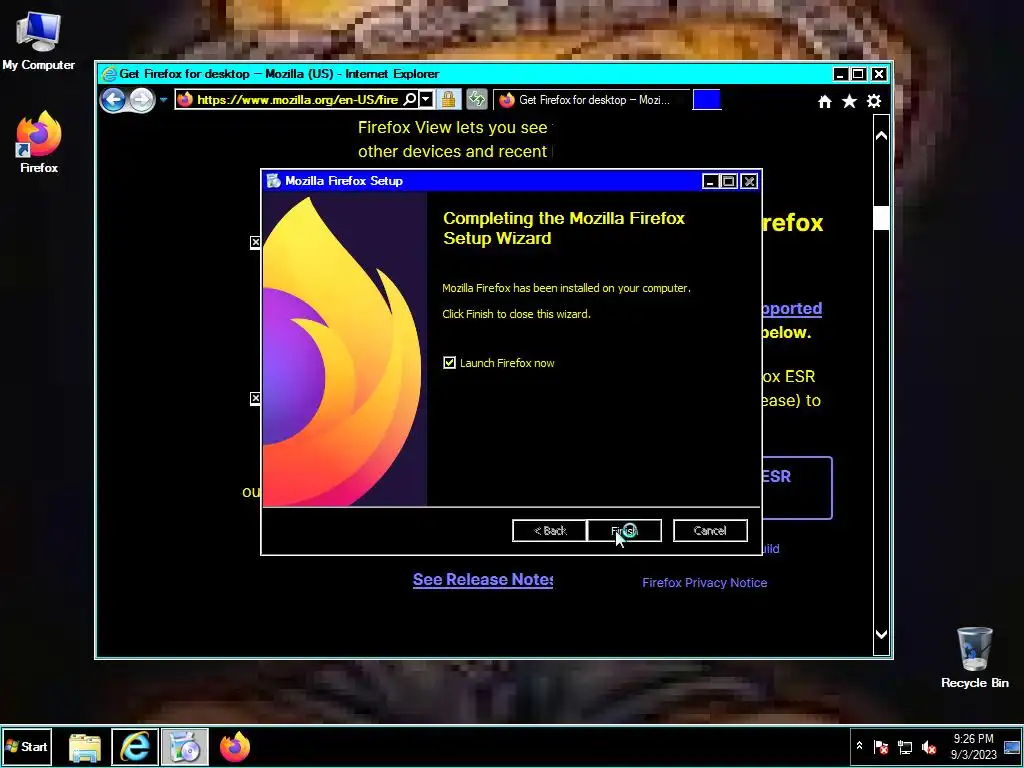Expand the address bar autocomplete dropdown
Screen dimensions: 1024x768
pyautogui.click(x=426, y=100)
